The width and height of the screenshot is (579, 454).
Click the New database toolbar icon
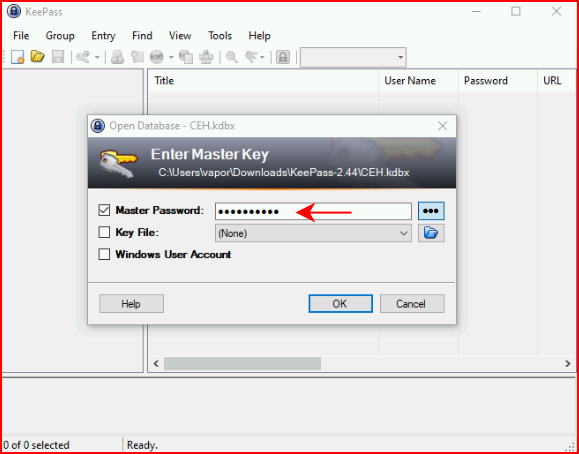pyautogui.click(x=17, y=57)
